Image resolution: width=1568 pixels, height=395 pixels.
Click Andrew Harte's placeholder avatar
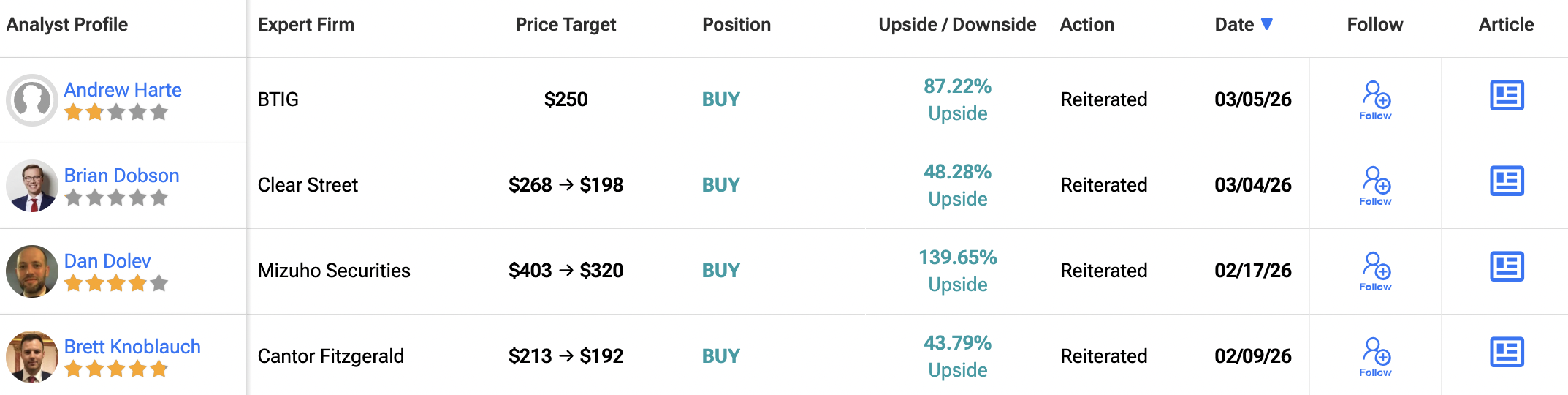[x=32, y=100]
